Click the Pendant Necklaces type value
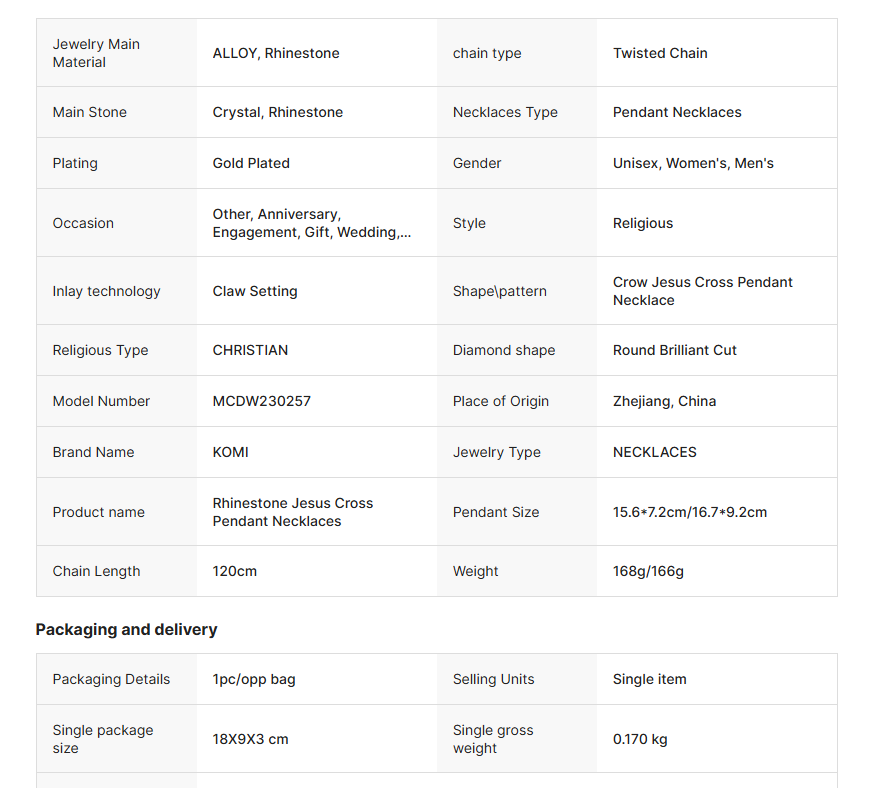This screenshot has width=896, height=788. pos(677,112)
